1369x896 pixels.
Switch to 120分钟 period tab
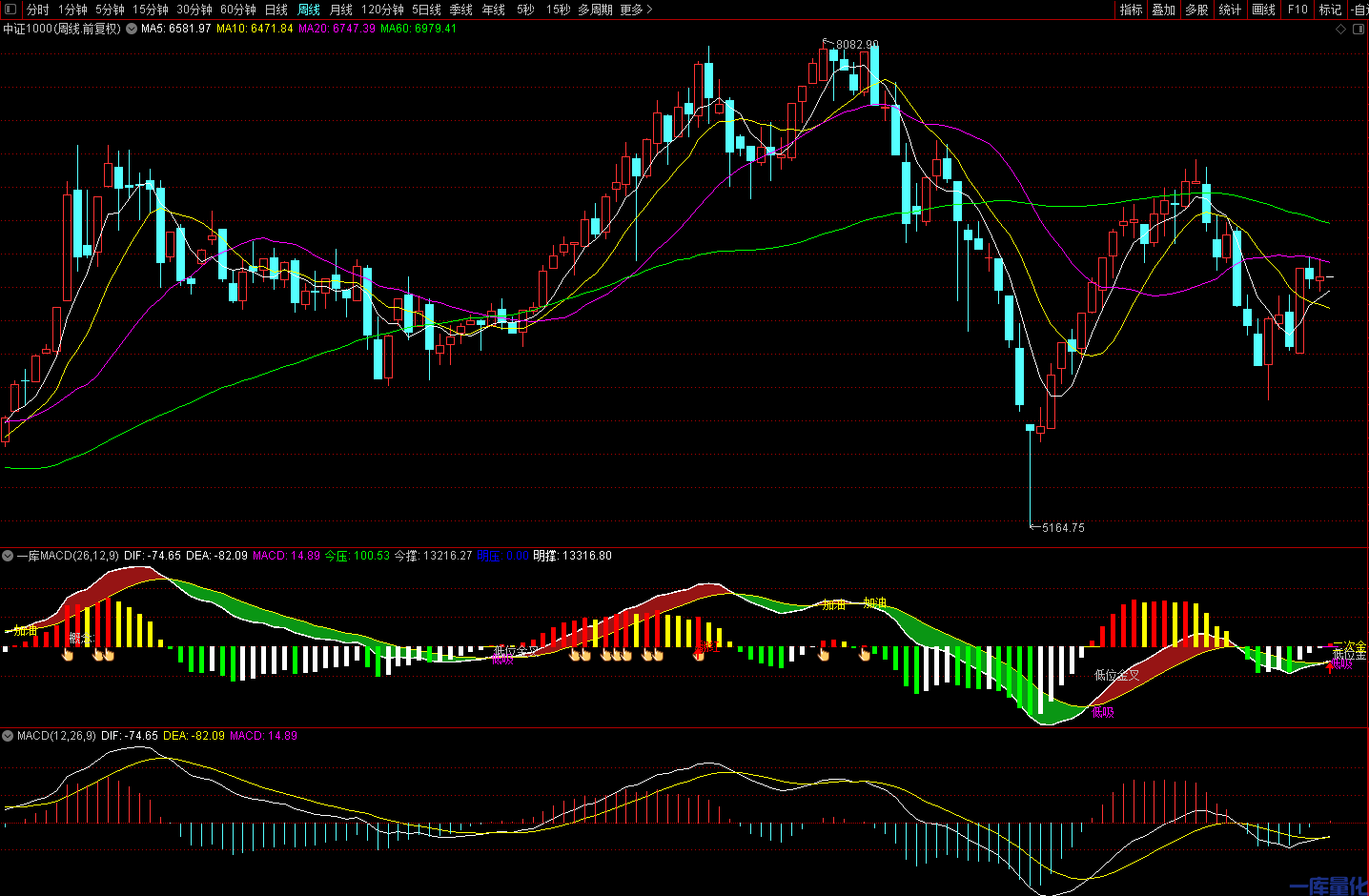point(382,10)
